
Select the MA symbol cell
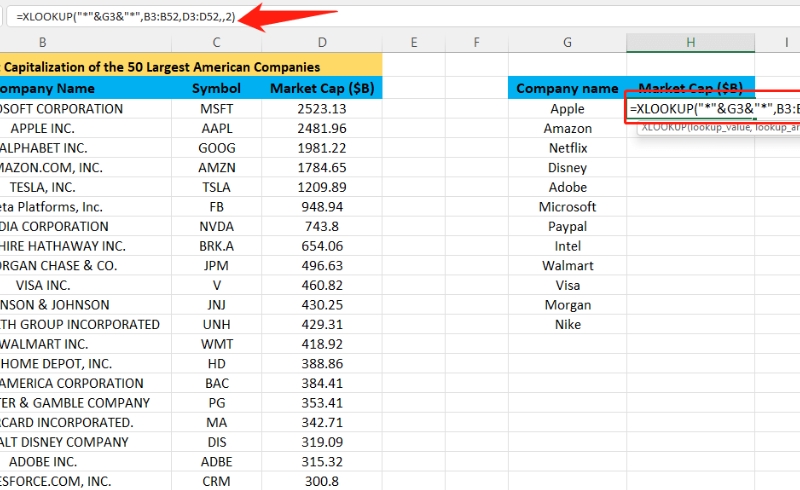pos(216,422)
